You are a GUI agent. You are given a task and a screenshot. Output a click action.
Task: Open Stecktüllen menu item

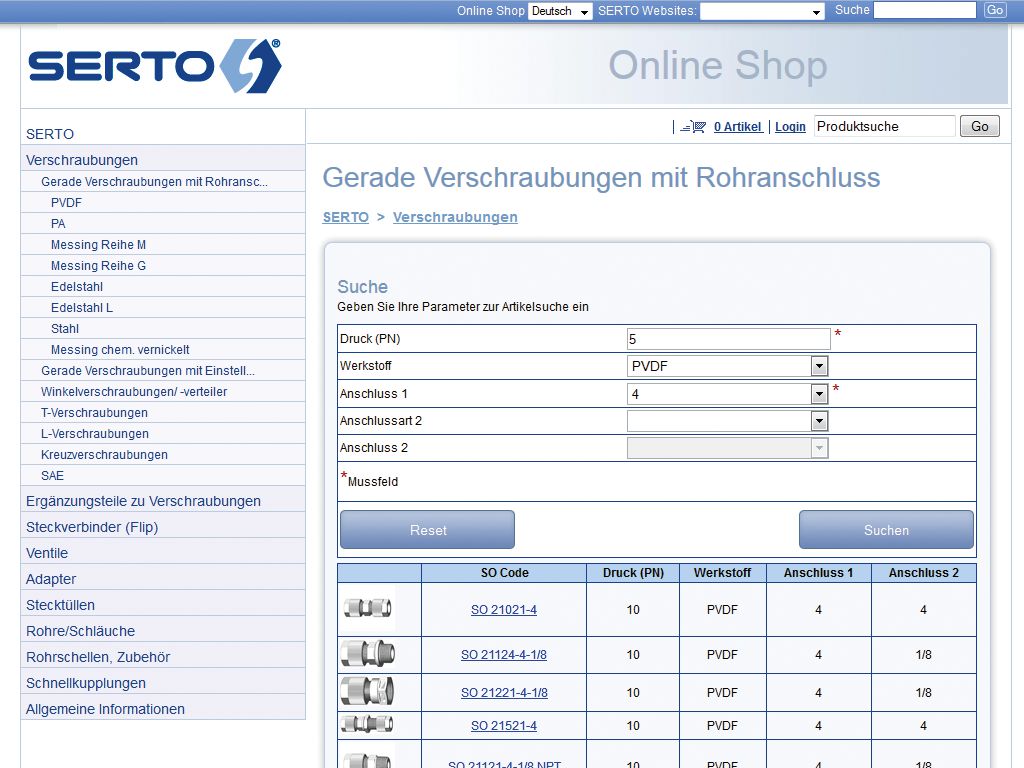click(163, 605)
